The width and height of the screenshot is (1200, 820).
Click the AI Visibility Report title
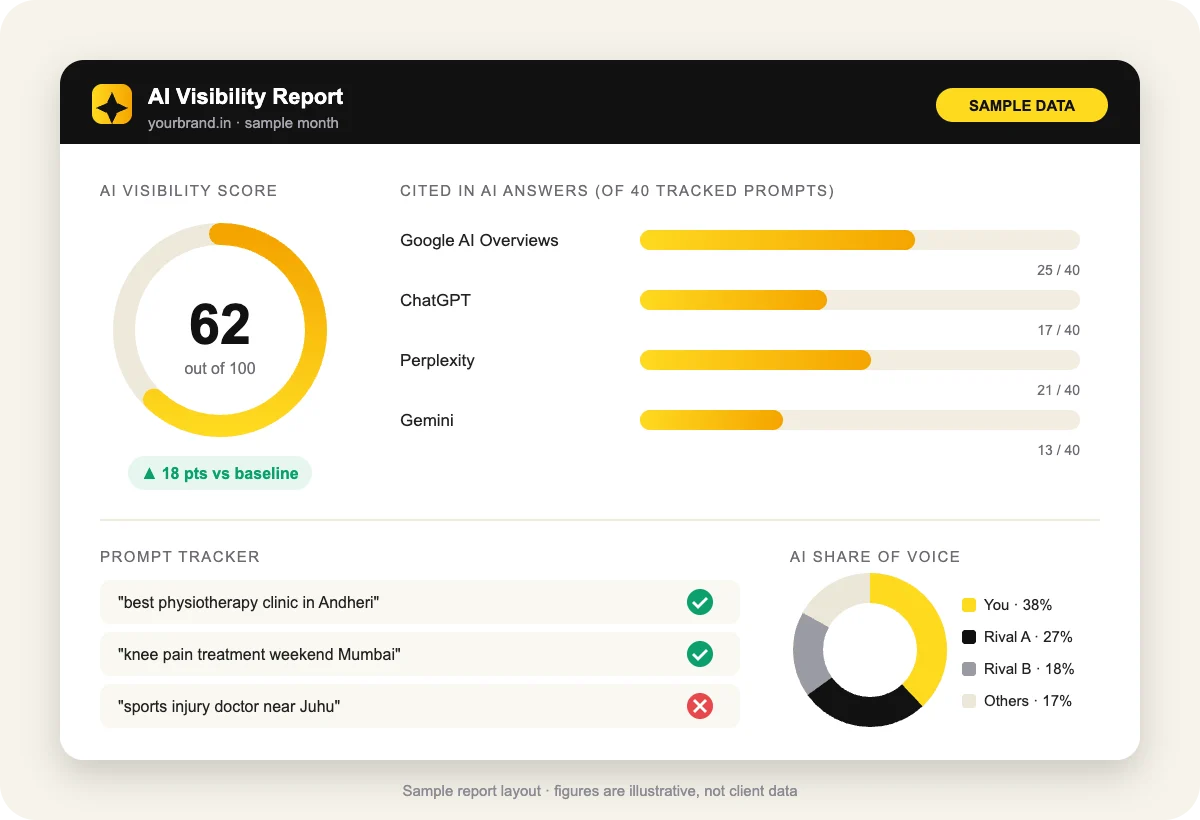pyautogui.click(x=245, y=96)
